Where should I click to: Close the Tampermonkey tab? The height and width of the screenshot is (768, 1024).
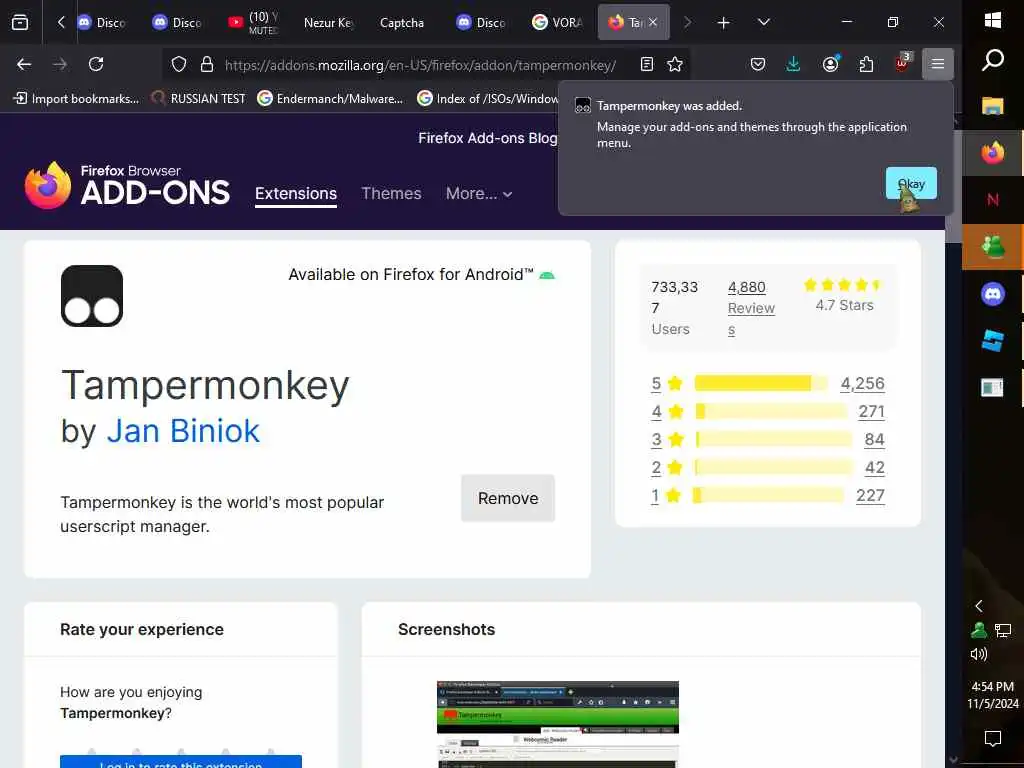(x=653, y=23)
